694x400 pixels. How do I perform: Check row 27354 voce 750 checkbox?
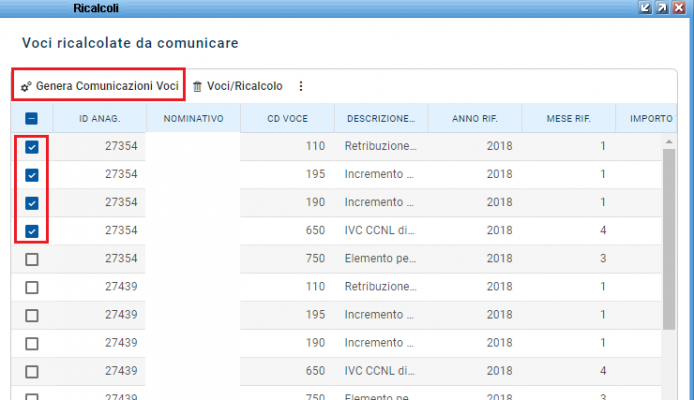[x=31, y=259]
